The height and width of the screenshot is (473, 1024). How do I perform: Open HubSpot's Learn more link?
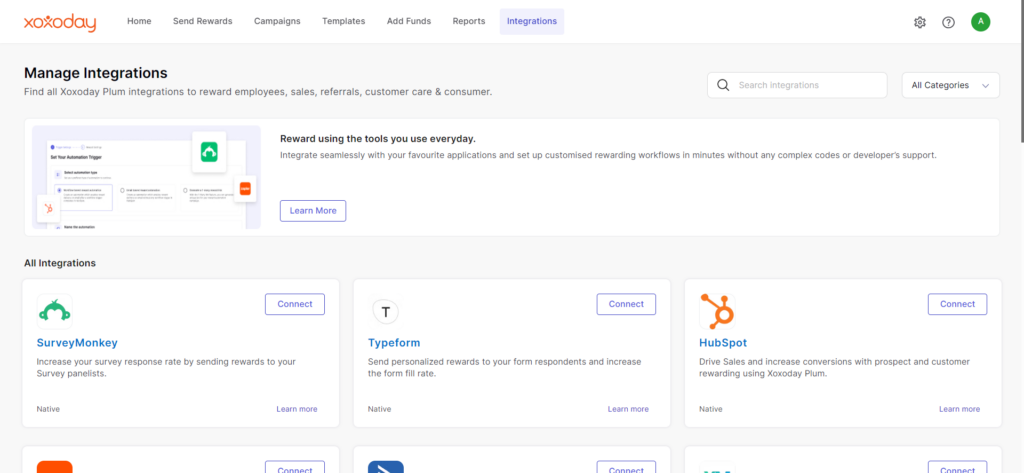(x=959, y=409)
